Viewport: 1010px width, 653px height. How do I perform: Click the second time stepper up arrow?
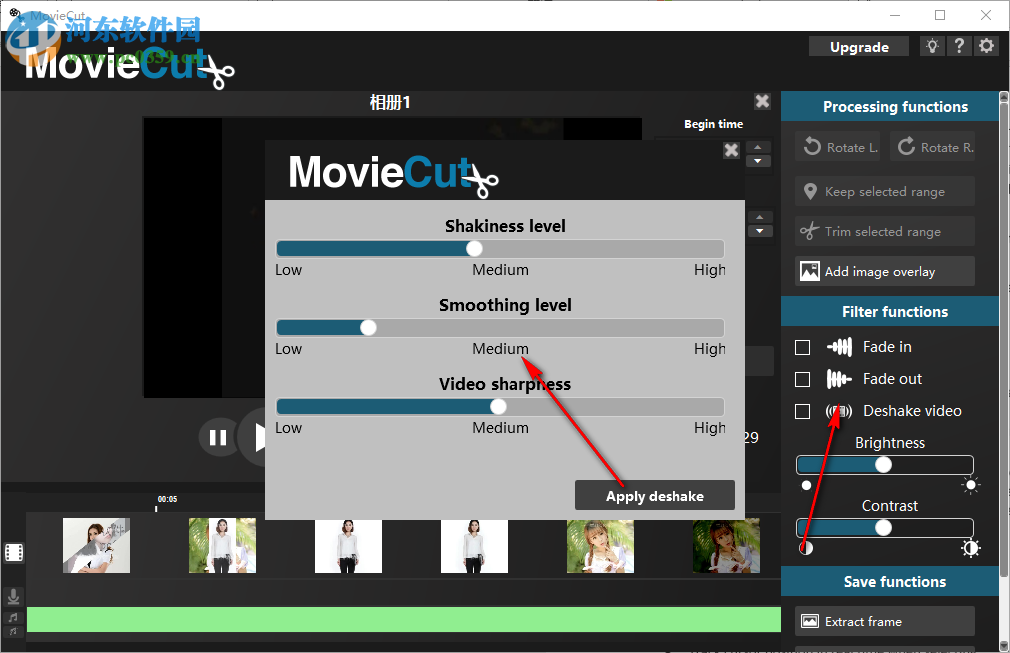pos(759,218)
